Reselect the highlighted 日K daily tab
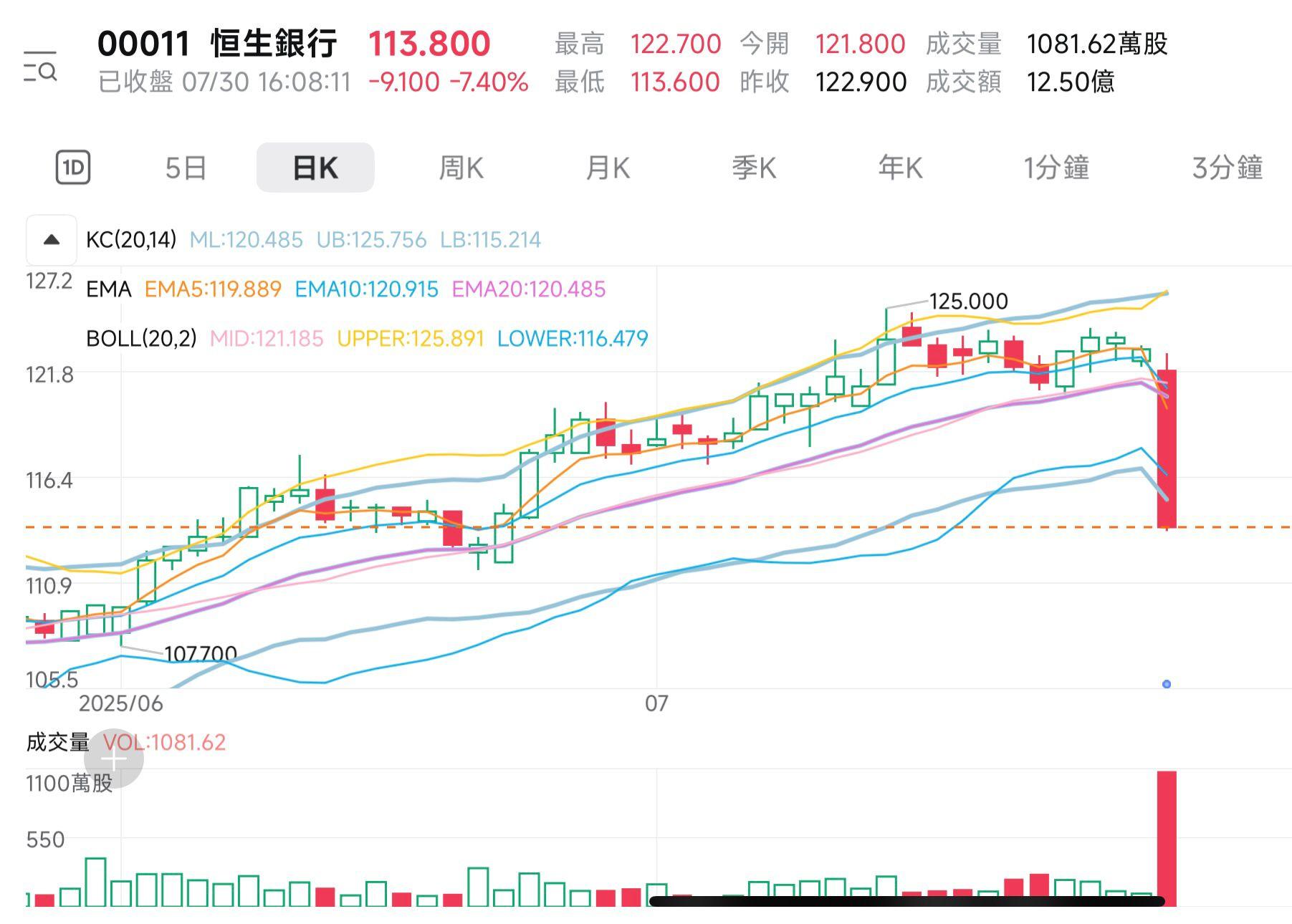This screenshot has width=1292, height=924. pyautogui.click(x=314, y=168)
